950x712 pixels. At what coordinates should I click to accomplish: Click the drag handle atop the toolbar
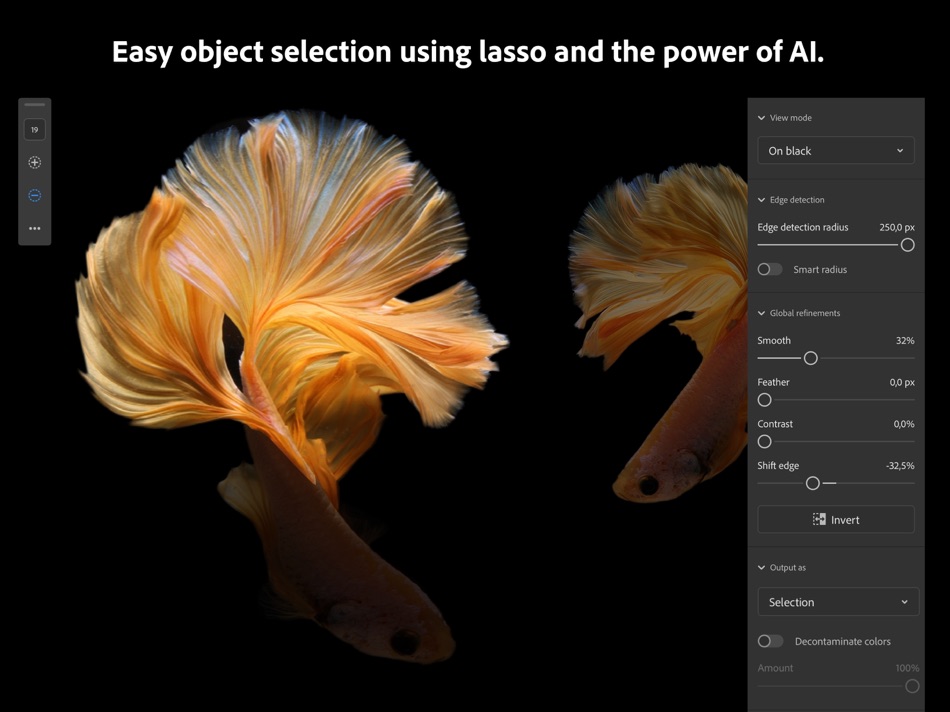[35, 105]
